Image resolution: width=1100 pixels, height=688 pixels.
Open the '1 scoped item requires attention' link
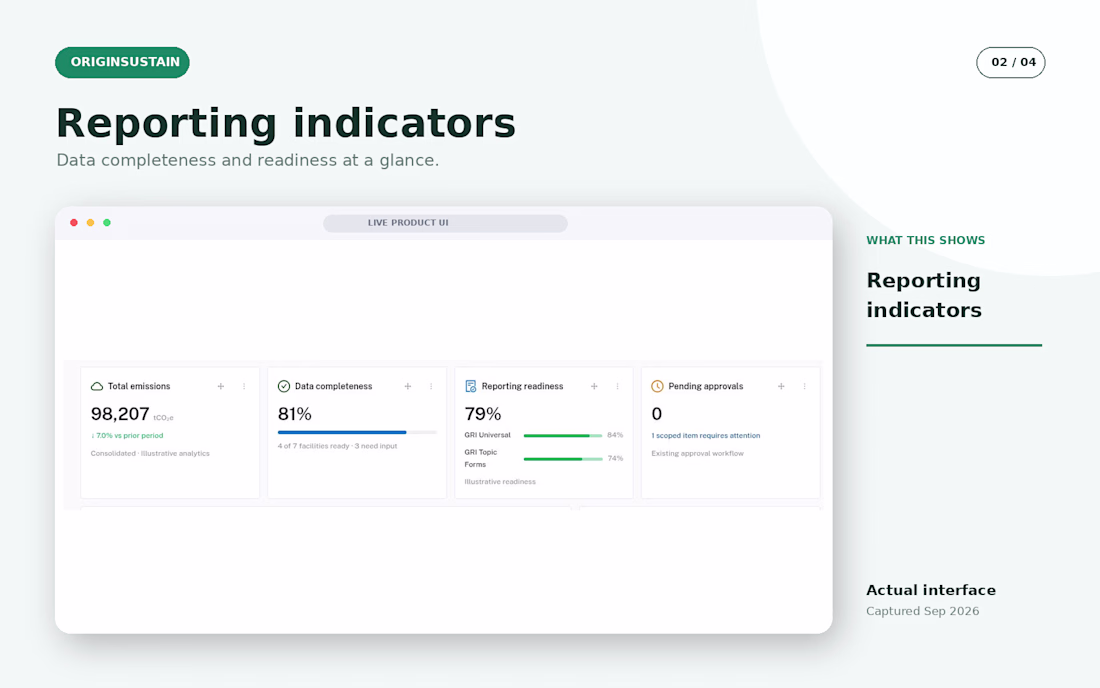point(706,436)
